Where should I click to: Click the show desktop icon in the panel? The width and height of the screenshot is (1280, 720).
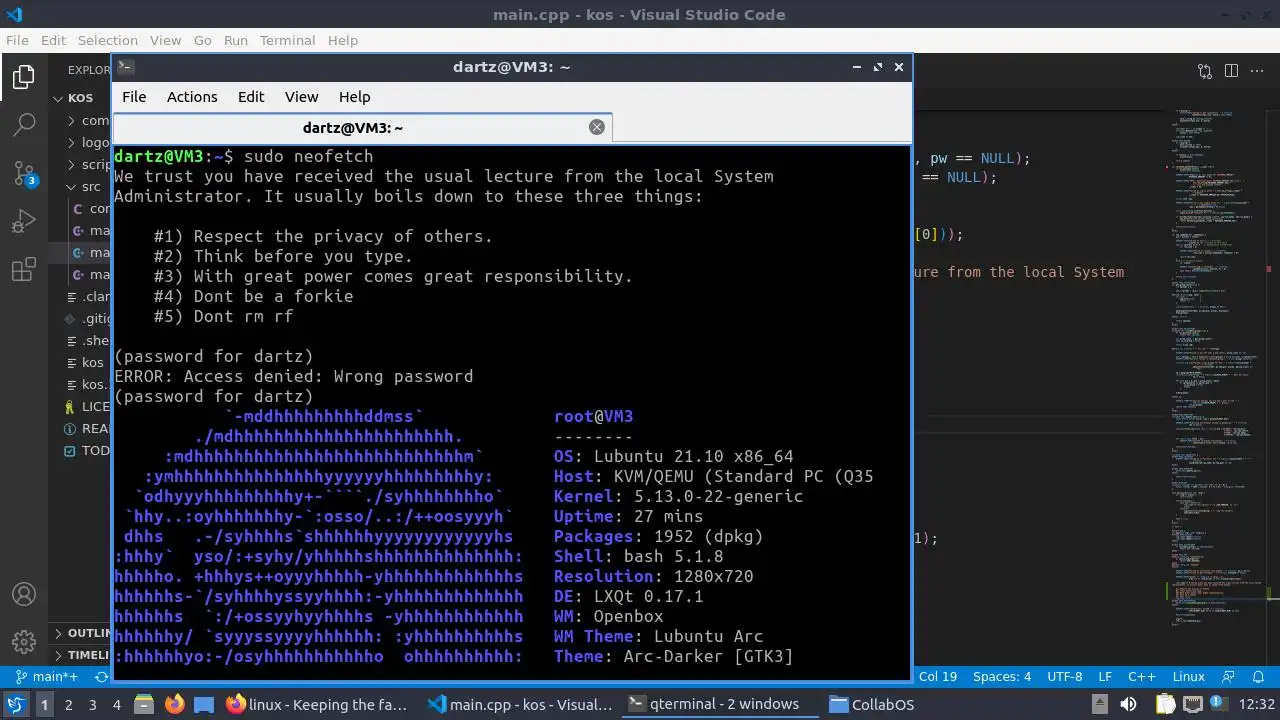[x=204, y=704]
